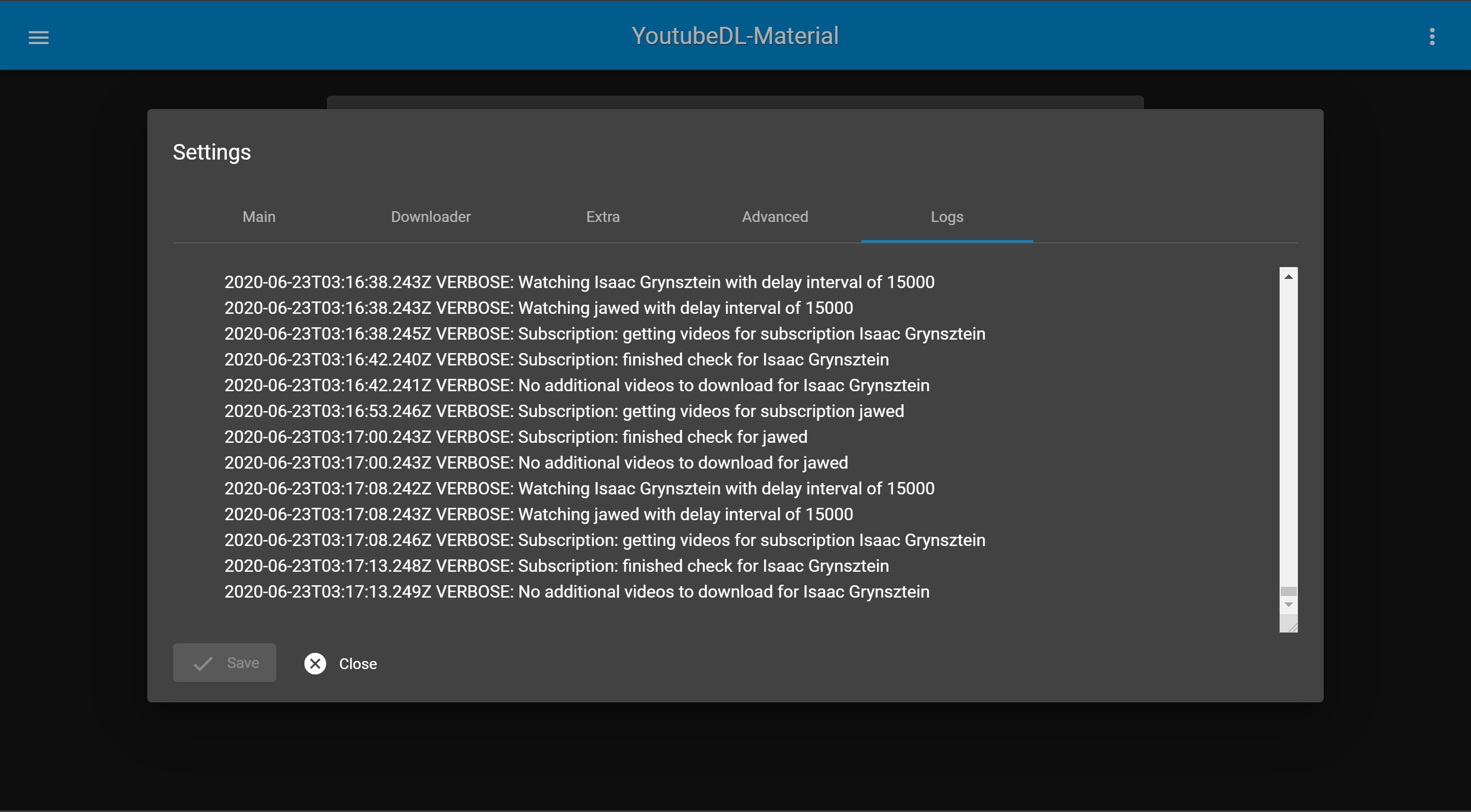Click the Save button
The height and width of the screenshot is (812, 1471).
(x=224, y=663)
